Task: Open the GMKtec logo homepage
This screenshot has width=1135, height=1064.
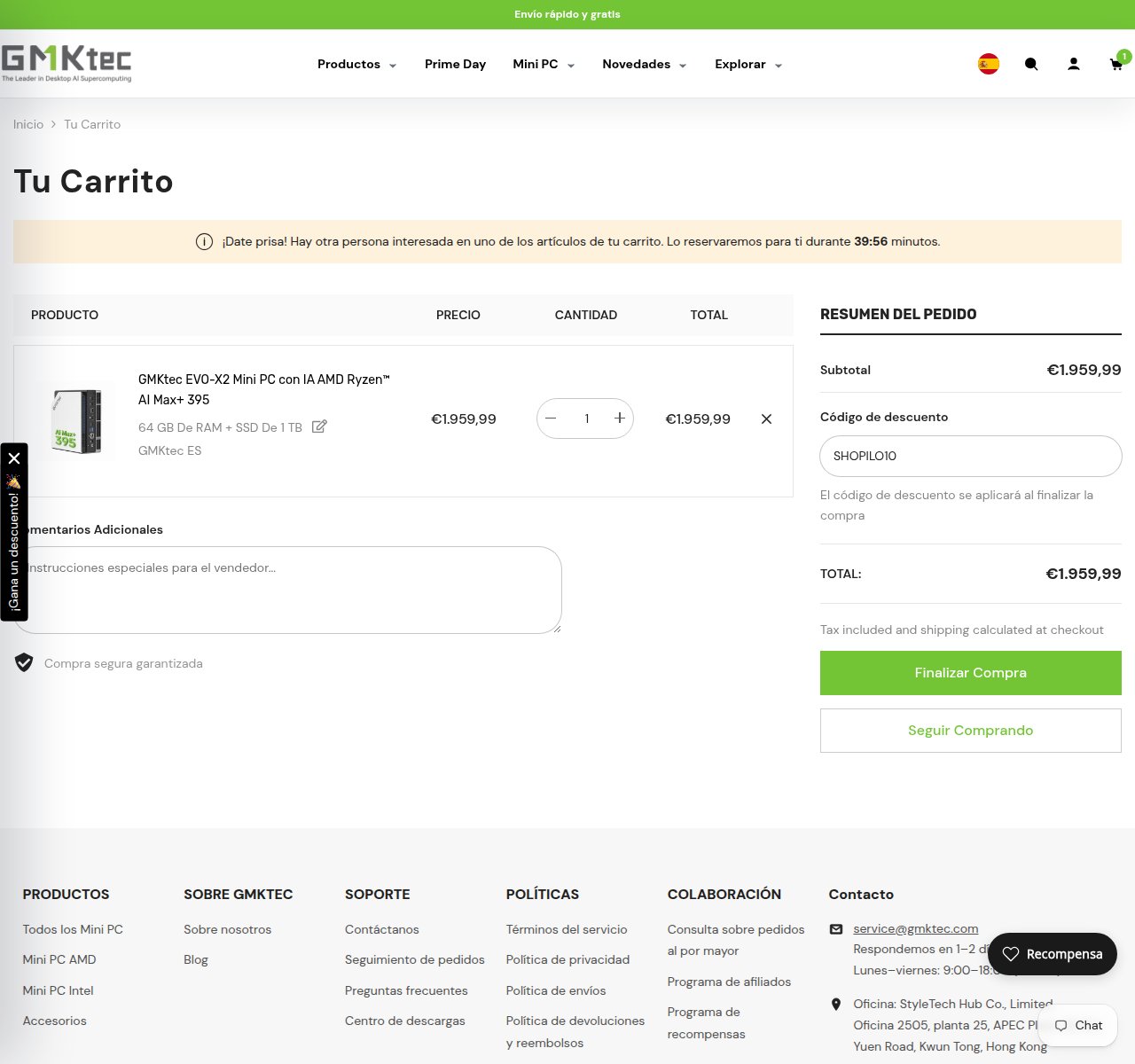Action: click(67, 63)
